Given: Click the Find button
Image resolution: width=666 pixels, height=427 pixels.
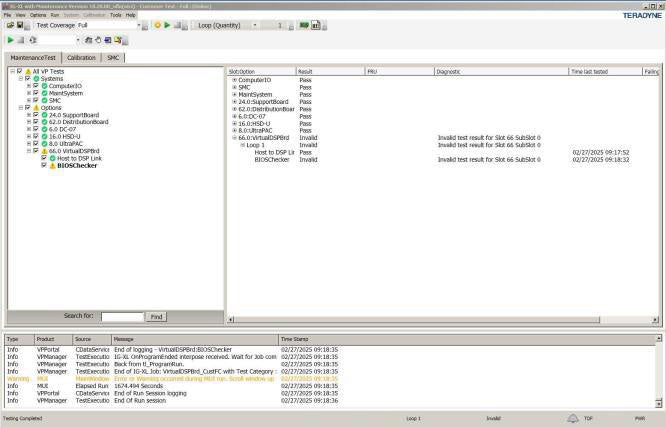Looking at the screenshot, I should click(x=157, y=316).
